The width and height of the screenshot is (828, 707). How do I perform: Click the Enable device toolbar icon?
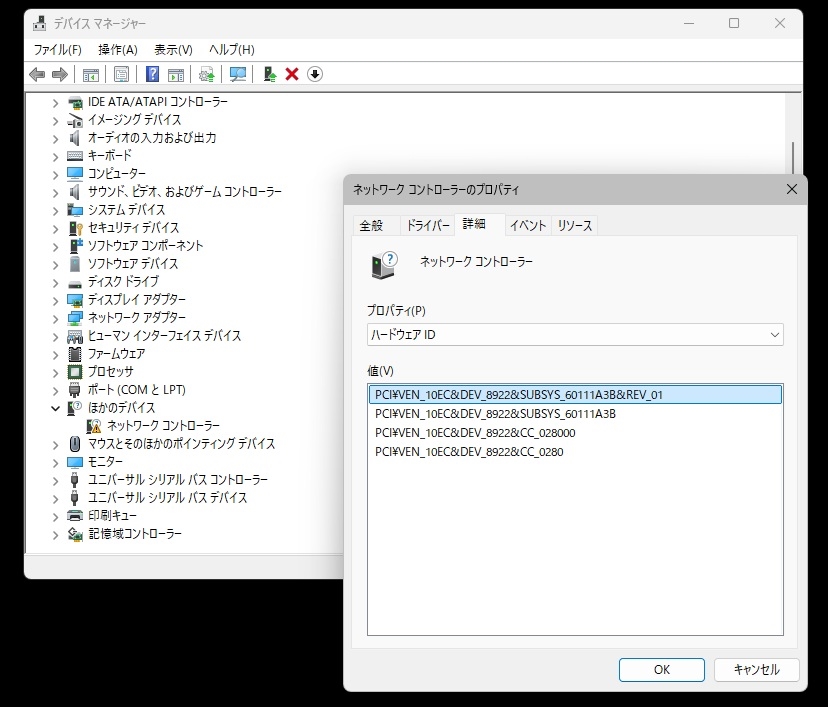[x=270, y=74]
